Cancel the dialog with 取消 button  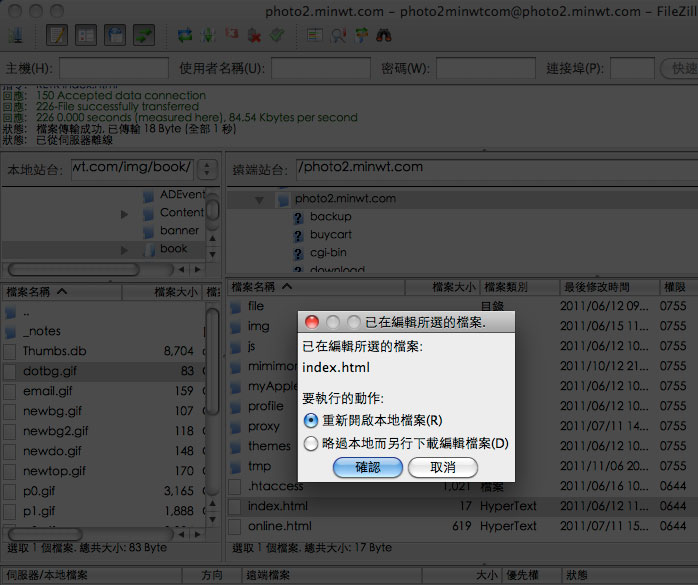point(443,467)
